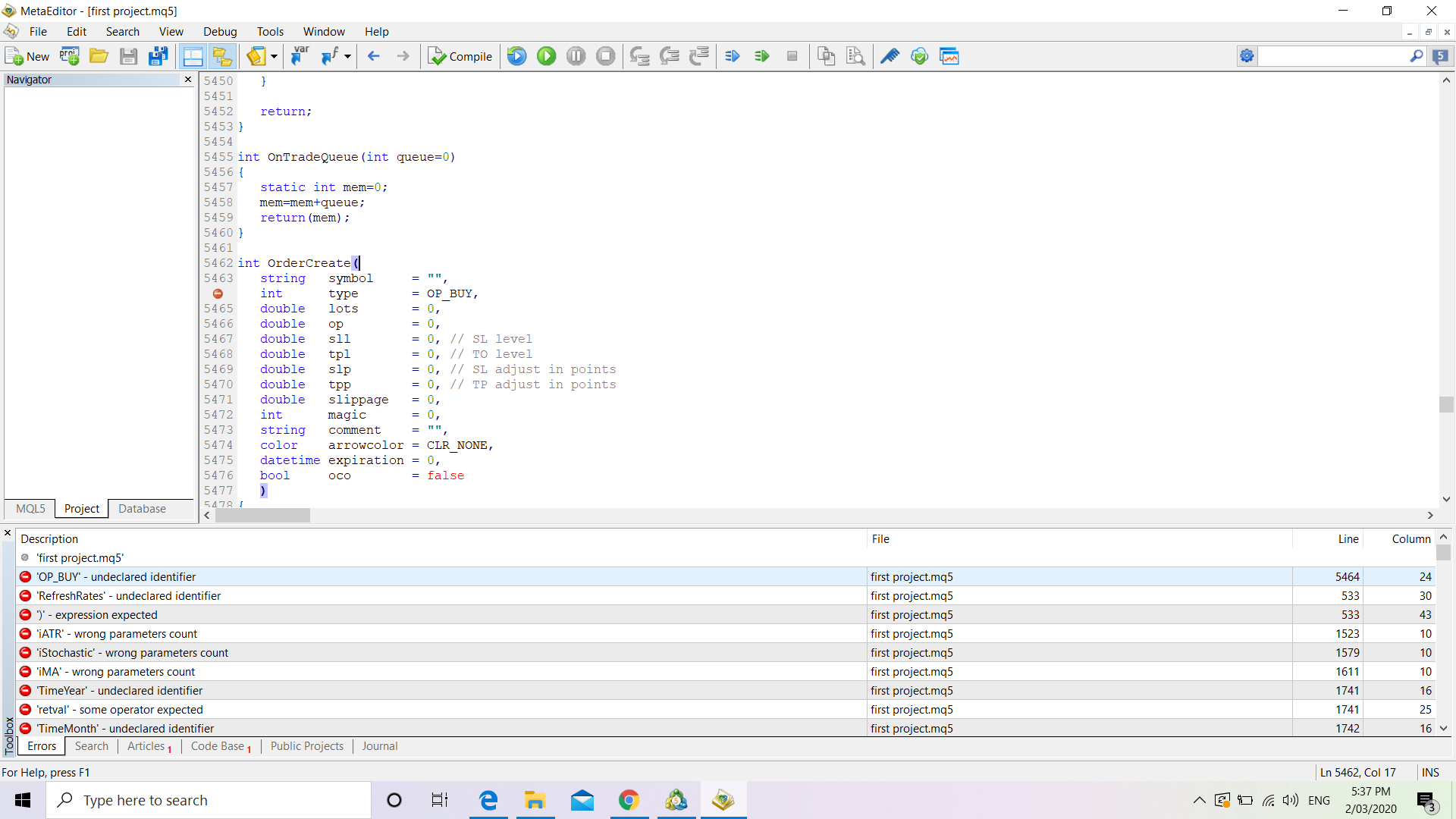The width and height of the screenshot is (1456, 819).
Task: Start debugging on history data (green play)
Action: (x=547, y=56)
